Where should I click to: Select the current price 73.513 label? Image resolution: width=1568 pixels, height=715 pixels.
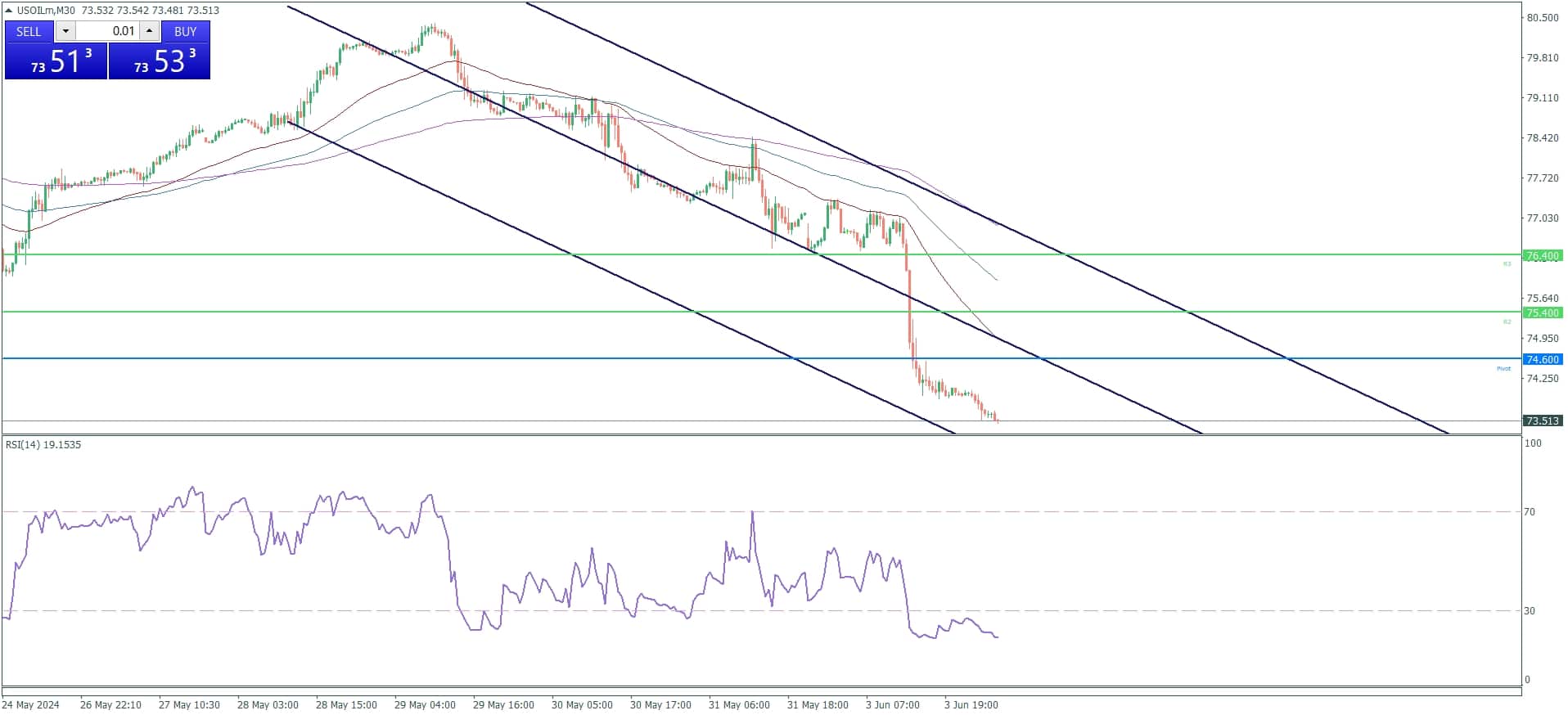[1543, 420]
